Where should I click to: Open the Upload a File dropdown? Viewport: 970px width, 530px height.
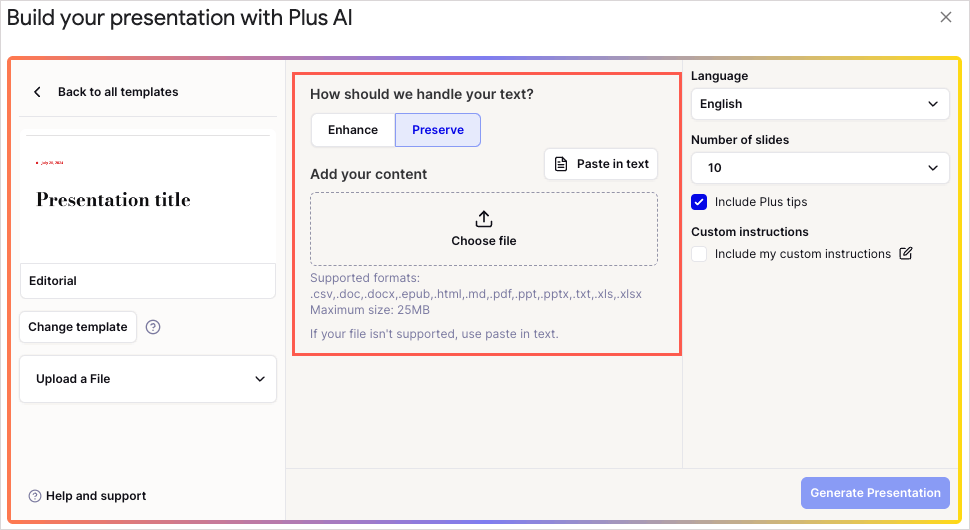tap(148, 379)
